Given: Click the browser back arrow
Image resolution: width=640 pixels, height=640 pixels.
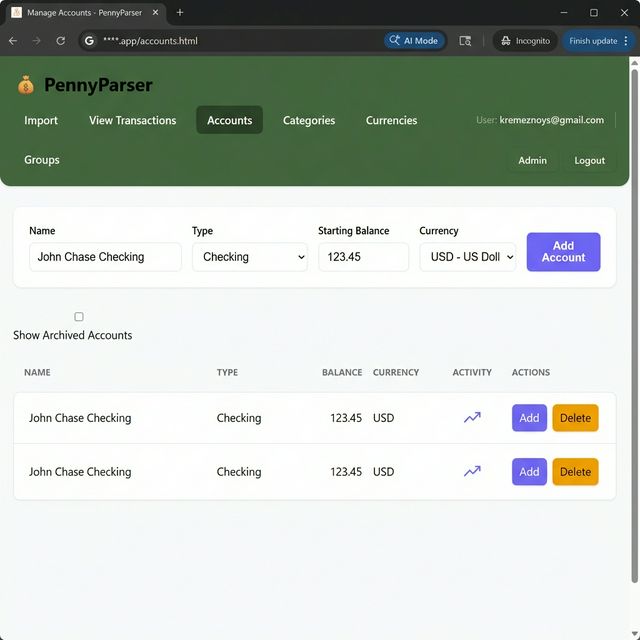Looking at the screenshot, I should [x=13, y=41].
